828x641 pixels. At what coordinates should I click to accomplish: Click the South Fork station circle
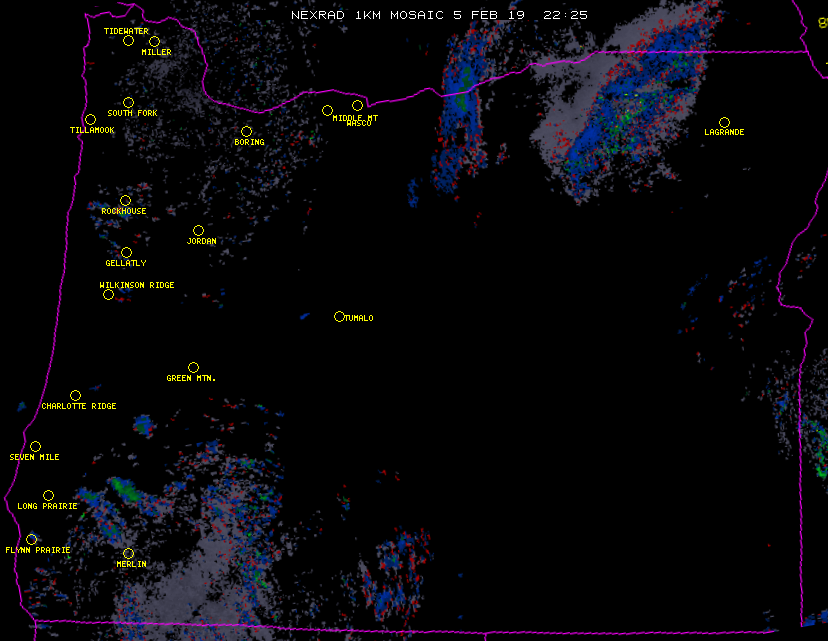coord(128,103)
